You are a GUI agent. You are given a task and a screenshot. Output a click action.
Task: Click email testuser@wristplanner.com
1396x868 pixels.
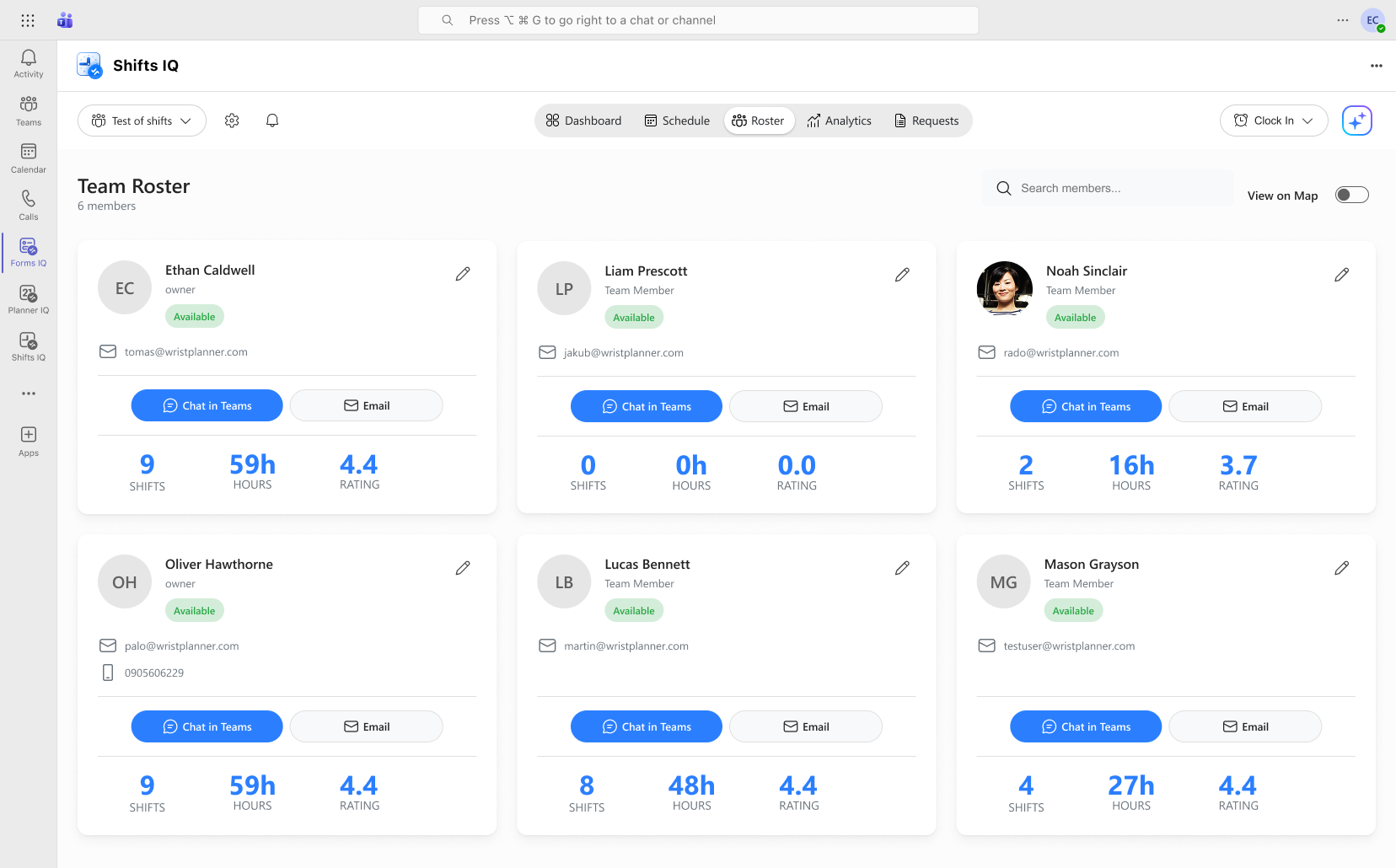(x=1069, y=646)
